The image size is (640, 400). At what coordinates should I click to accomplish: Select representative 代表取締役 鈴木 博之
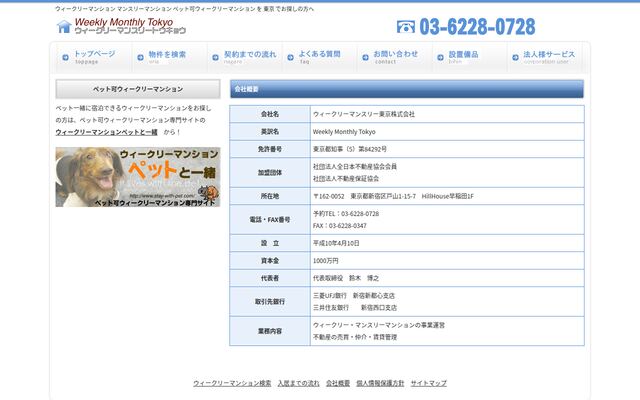tap(346, 278)
